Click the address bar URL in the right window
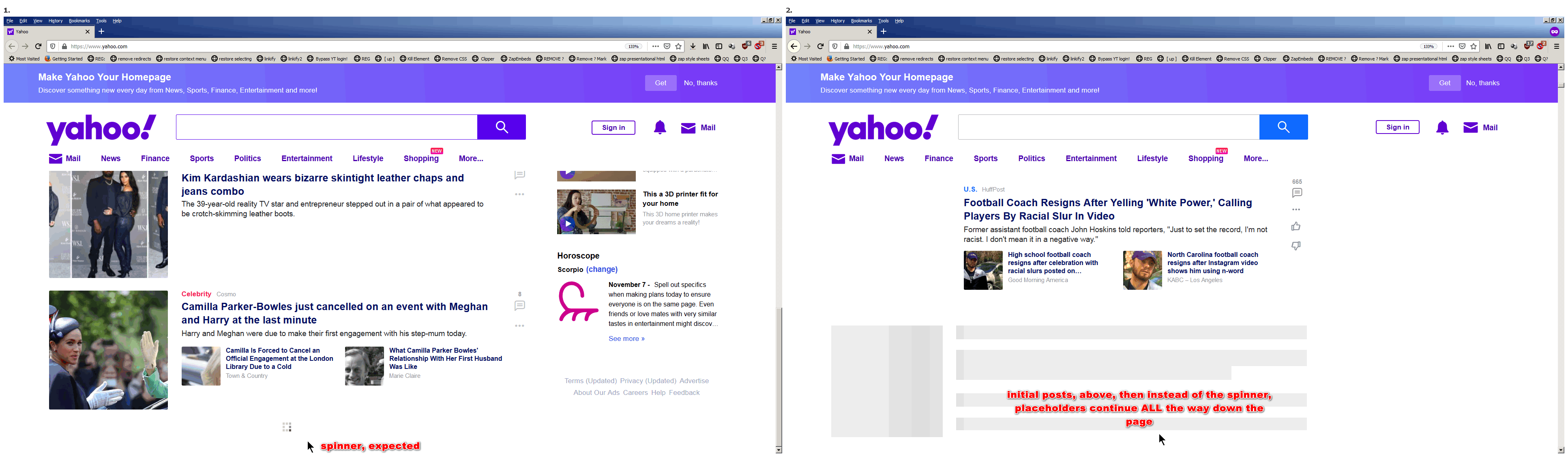Viewport: 1568px width, 457px height. pos(882,46)
